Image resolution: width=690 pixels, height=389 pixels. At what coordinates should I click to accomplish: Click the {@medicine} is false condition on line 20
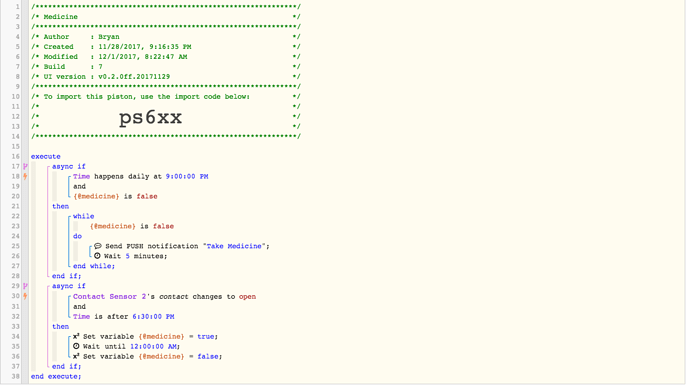(115, 196)
